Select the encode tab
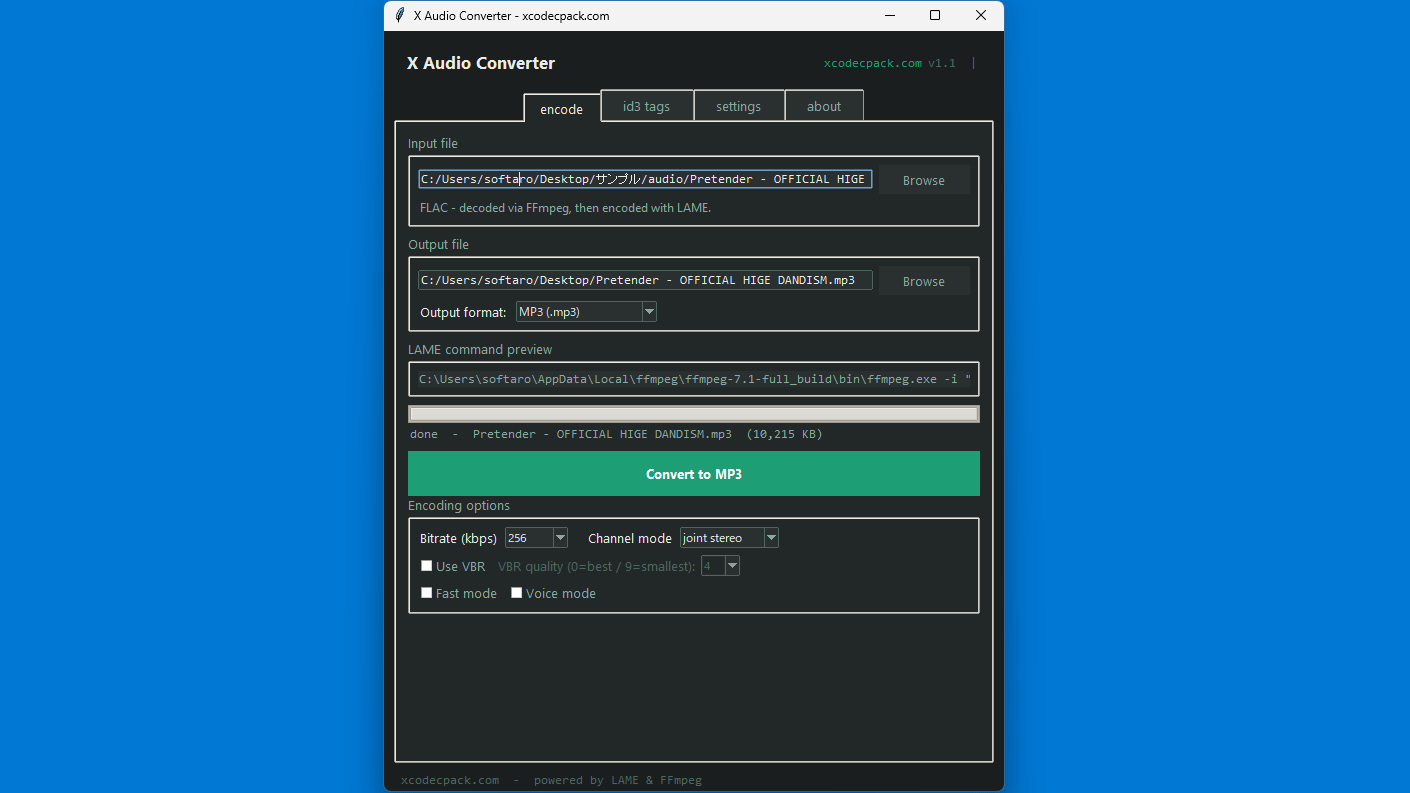 [x=561, y=108]
